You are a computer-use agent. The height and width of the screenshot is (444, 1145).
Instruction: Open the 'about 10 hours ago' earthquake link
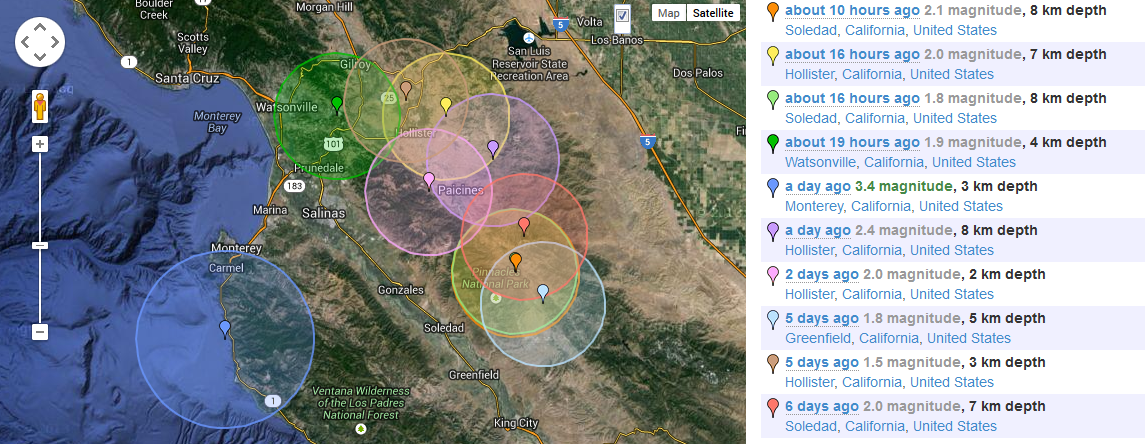pos(852,10)
